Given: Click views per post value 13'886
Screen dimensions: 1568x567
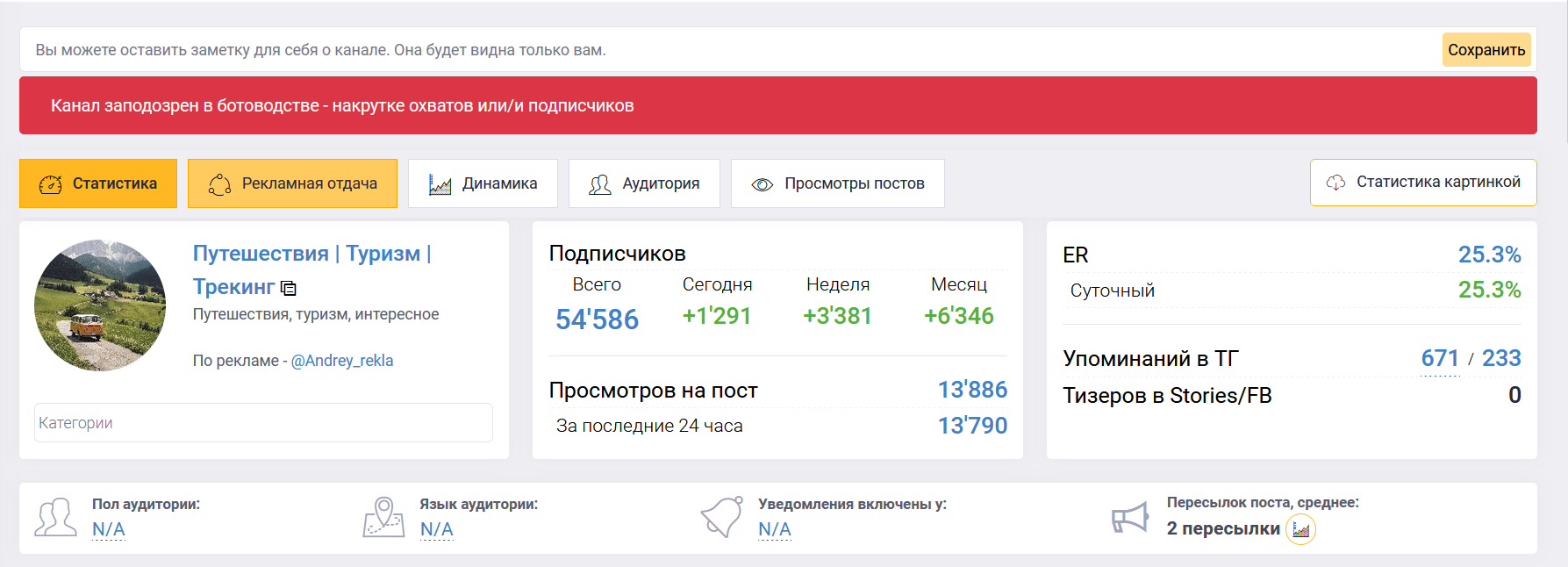Looking at the screenshot, I should [x=972, y=390].
